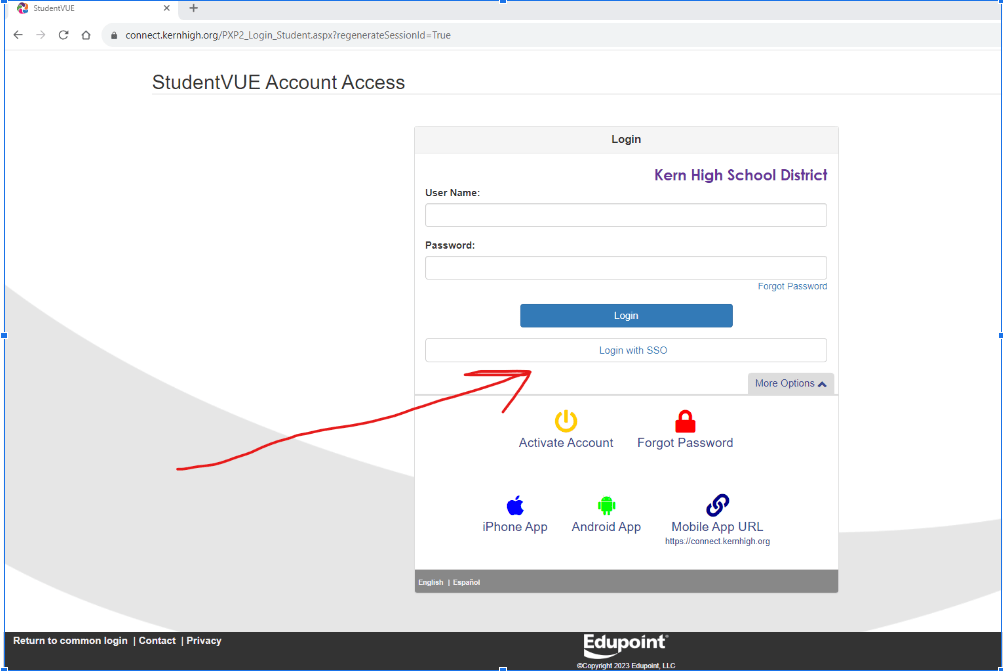Reload the page with the refresh icon
Screen dimensions: 1003x671
pyautogui.click(x=63, y=35)
